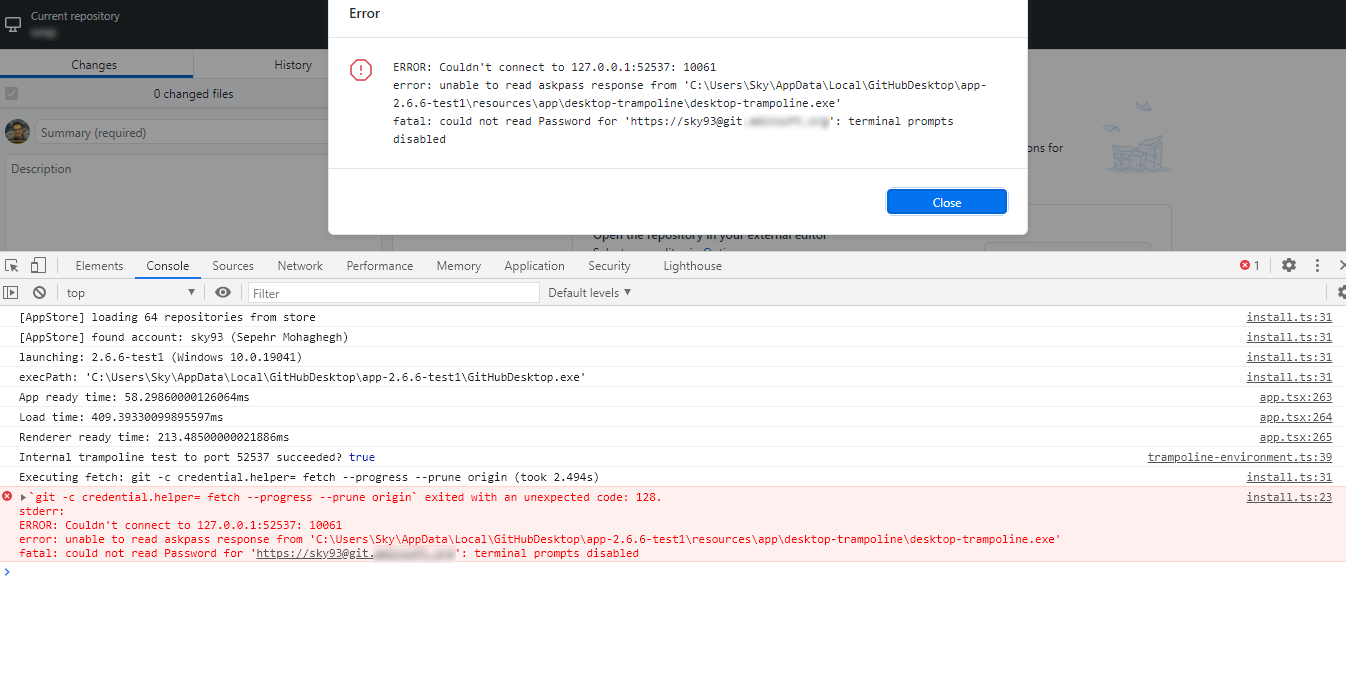1346x679 pixels.
Task: Switch to the History tab
Action: coord(292,64)
